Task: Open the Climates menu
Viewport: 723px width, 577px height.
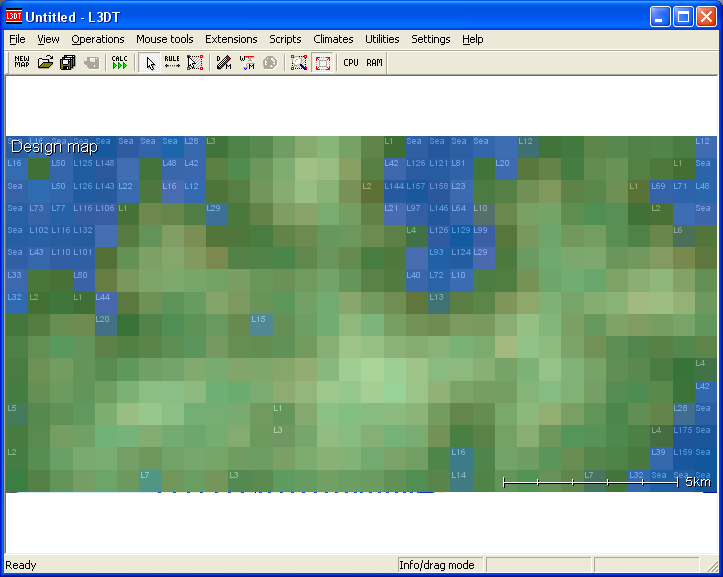Action: [x=333, y=39]
